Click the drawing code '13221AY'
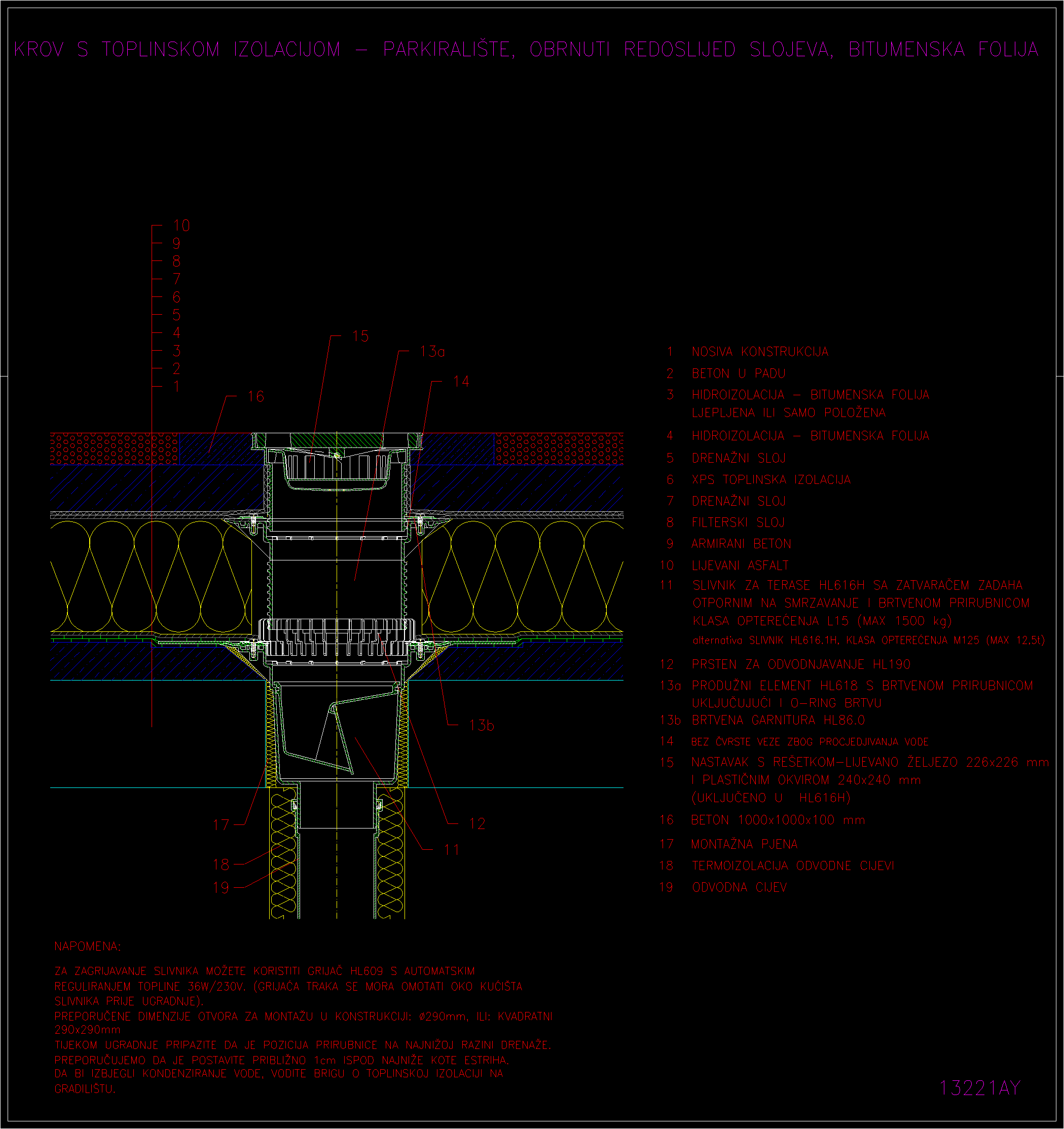This screenshot has width=1064, height=1129. [980, 1088]
